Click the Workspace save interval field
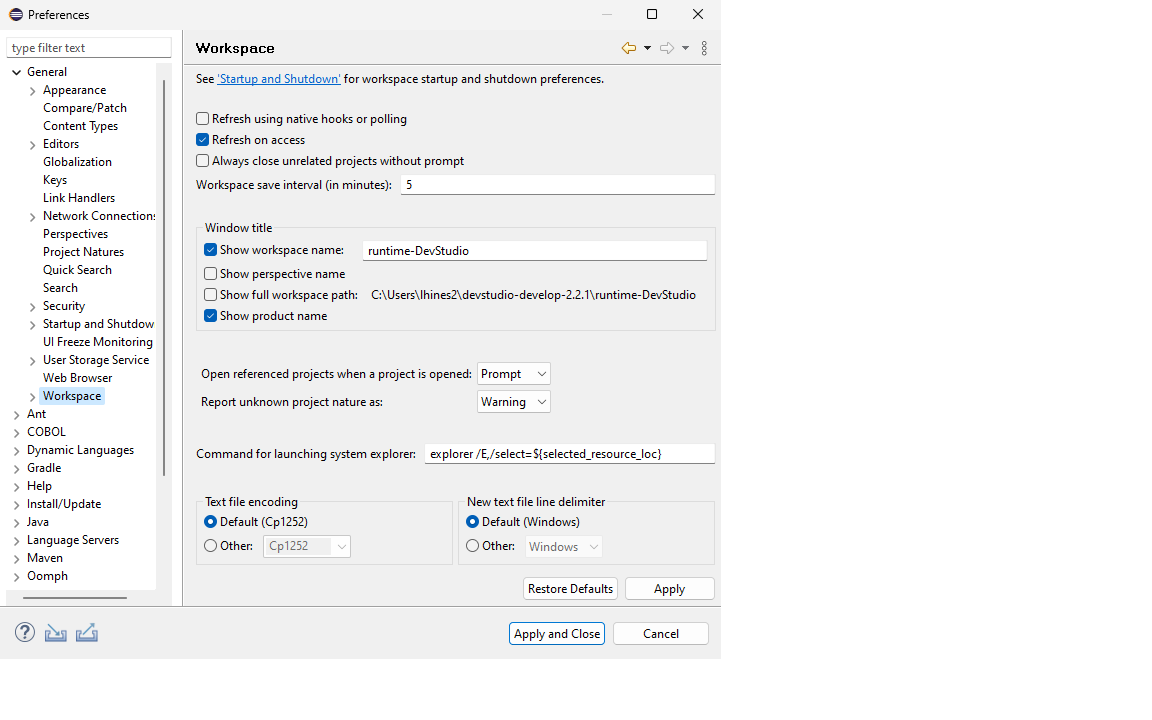 pos(557,185)
